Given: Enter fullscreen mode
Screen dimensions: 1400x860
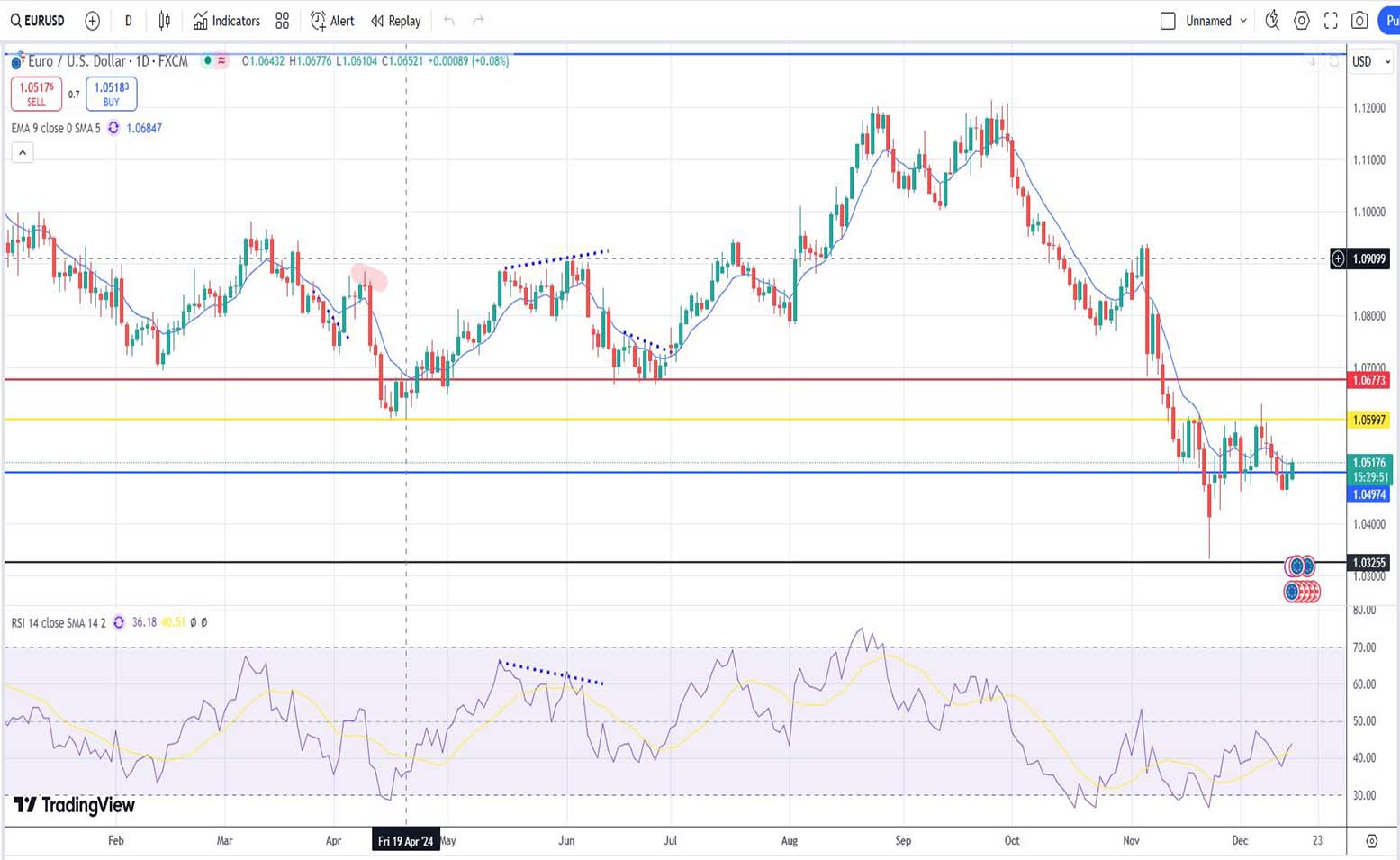Looking at the screenshot, I should click(1331, 21).
